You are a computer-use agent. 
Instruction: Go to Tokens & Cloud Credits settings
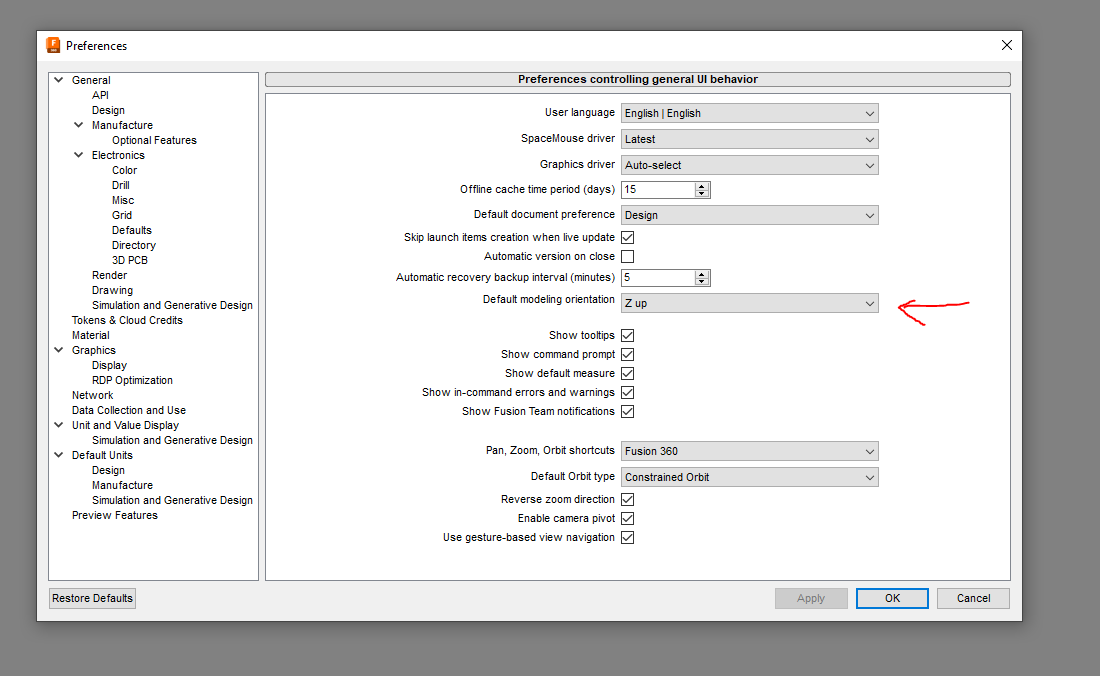127,320
